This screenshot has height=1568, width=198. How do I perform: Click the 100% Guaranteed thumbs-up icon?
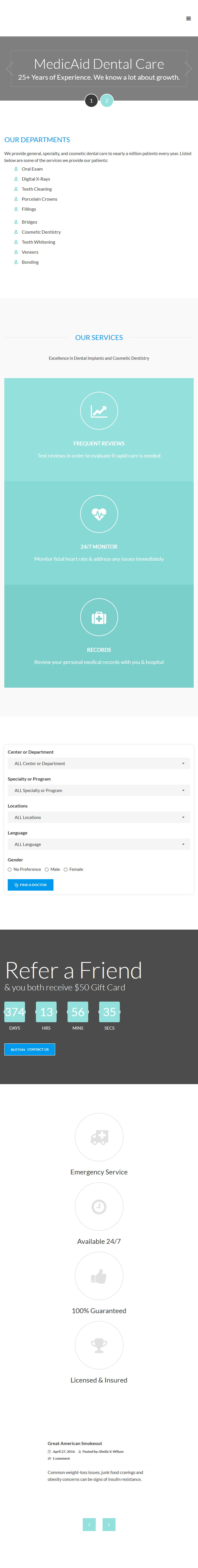[x=99, y=1276]
